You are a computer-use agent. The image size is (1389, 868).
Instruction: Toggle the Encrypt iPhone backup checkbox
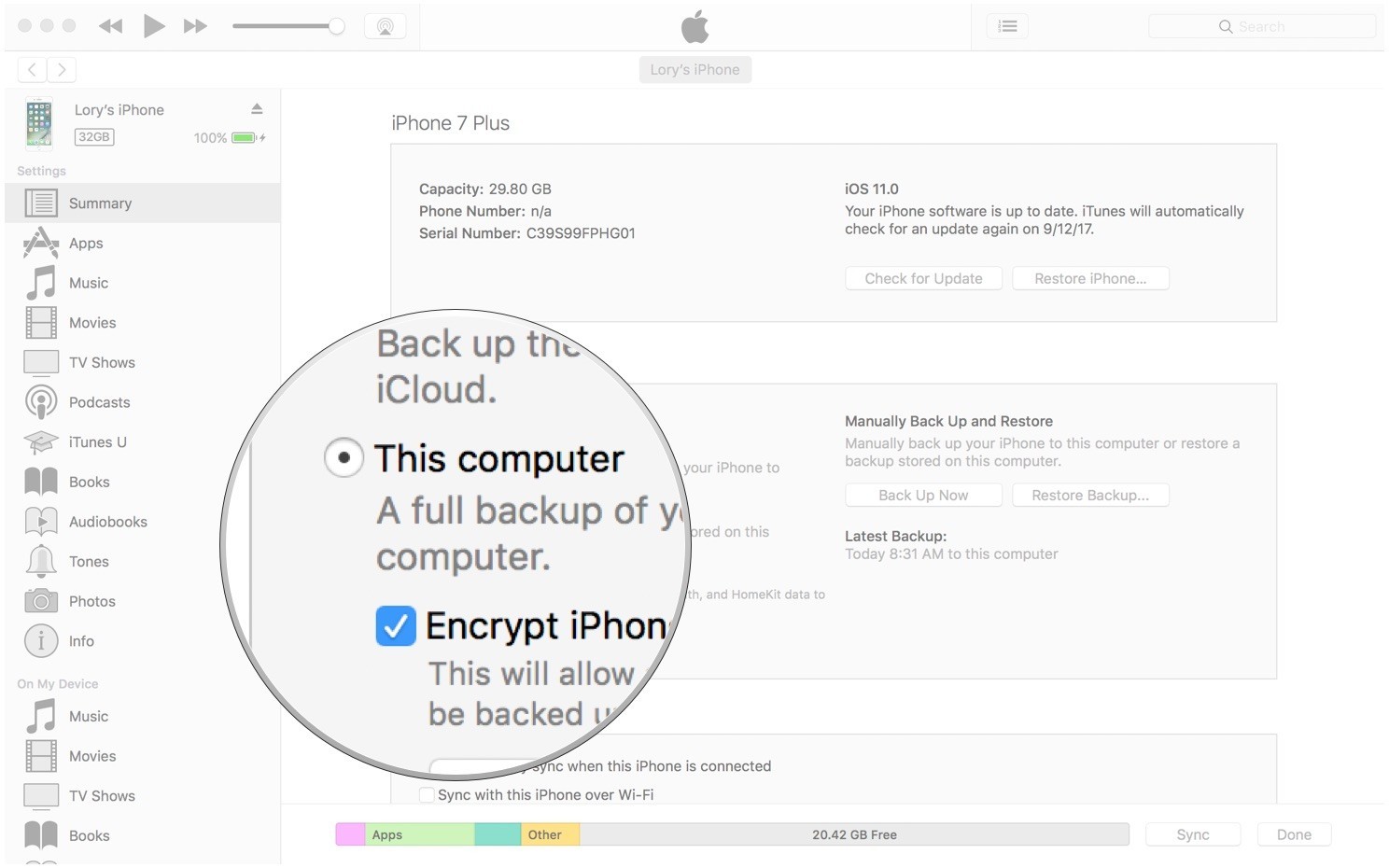point(396,625)
